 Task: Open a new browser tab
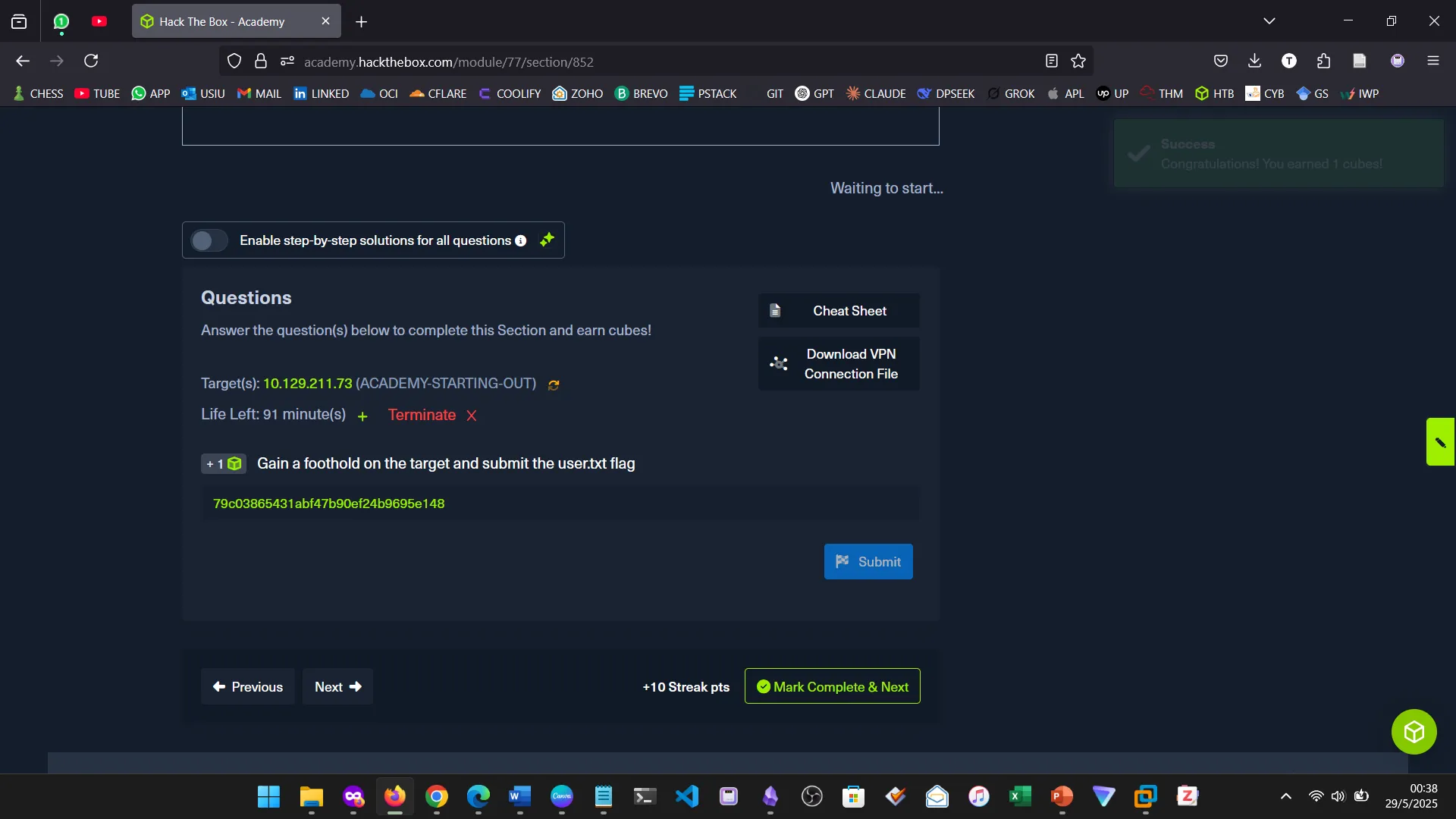[361, 22]
